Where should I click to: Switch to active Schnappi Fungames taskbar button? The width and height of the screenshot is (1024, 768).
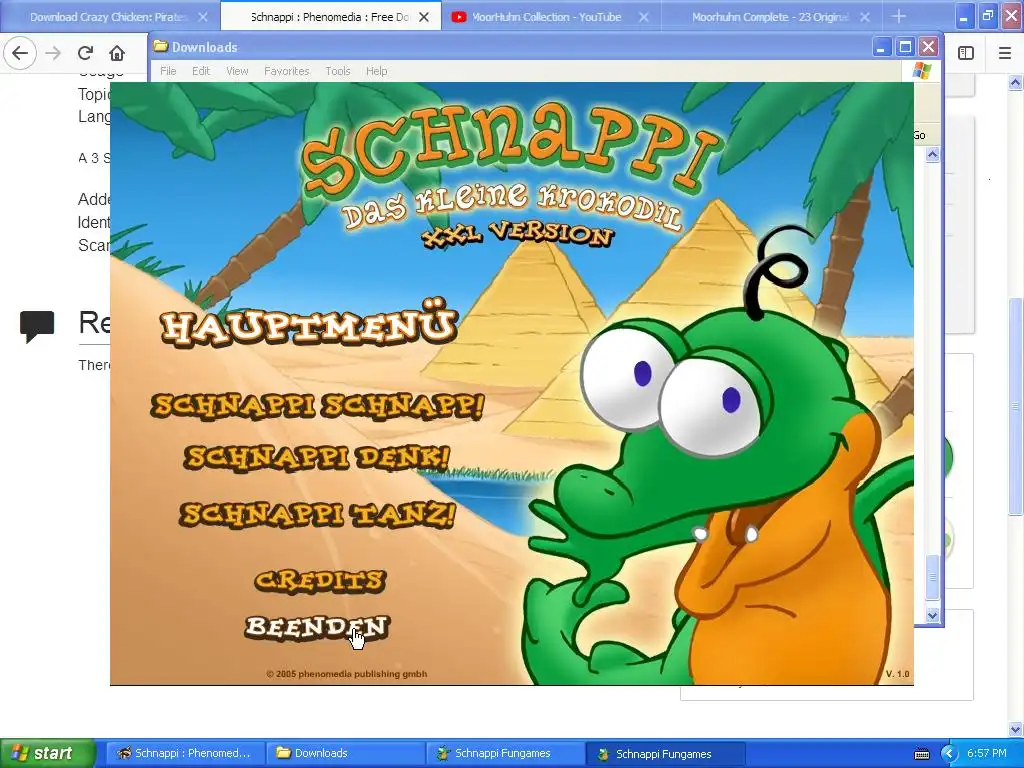[x=665, y=753]
